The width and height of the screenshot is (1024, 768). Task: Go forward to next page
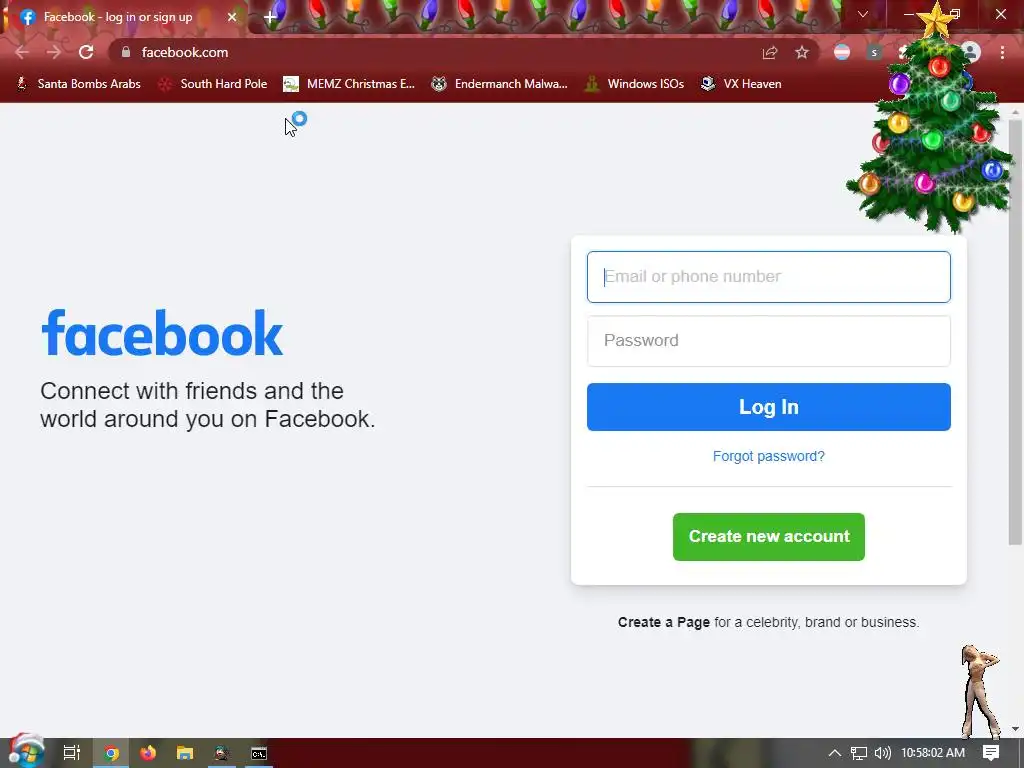point(54,52)
